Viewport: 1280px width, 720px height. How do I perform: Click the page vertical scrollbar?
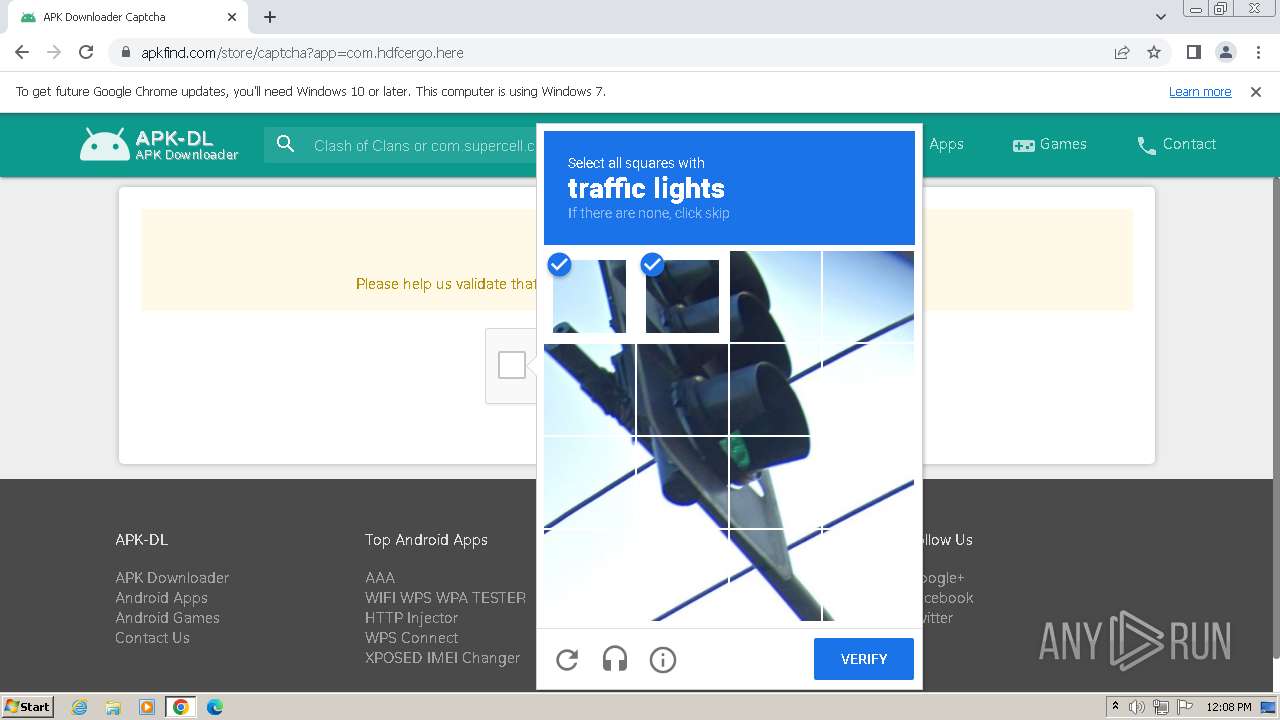[x=1275, y=417]
